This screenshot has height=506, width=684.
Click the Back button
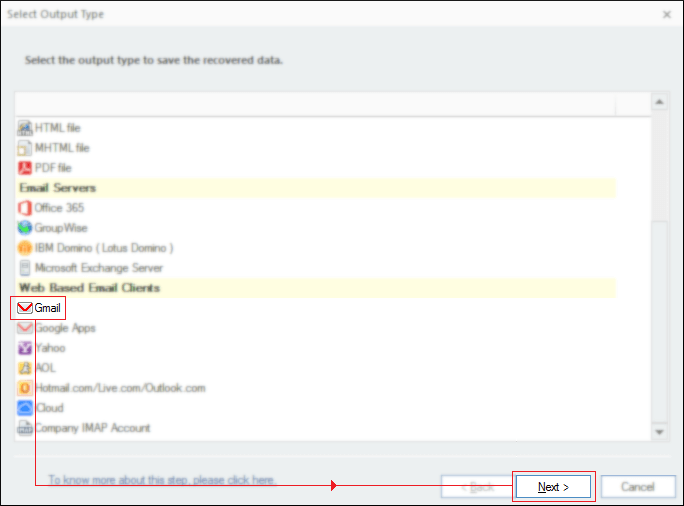point(477,486)
